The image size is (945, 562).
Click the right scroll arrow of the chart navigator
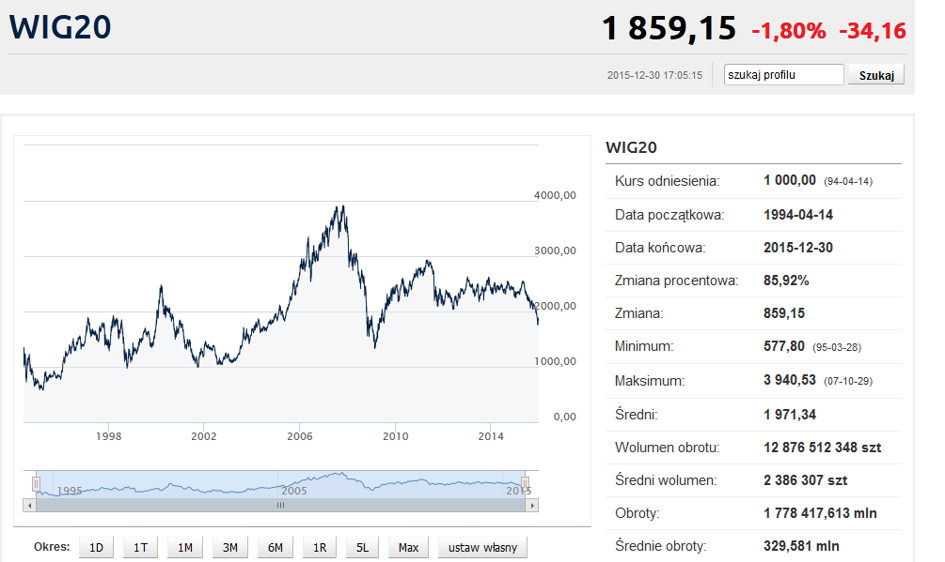532,506
